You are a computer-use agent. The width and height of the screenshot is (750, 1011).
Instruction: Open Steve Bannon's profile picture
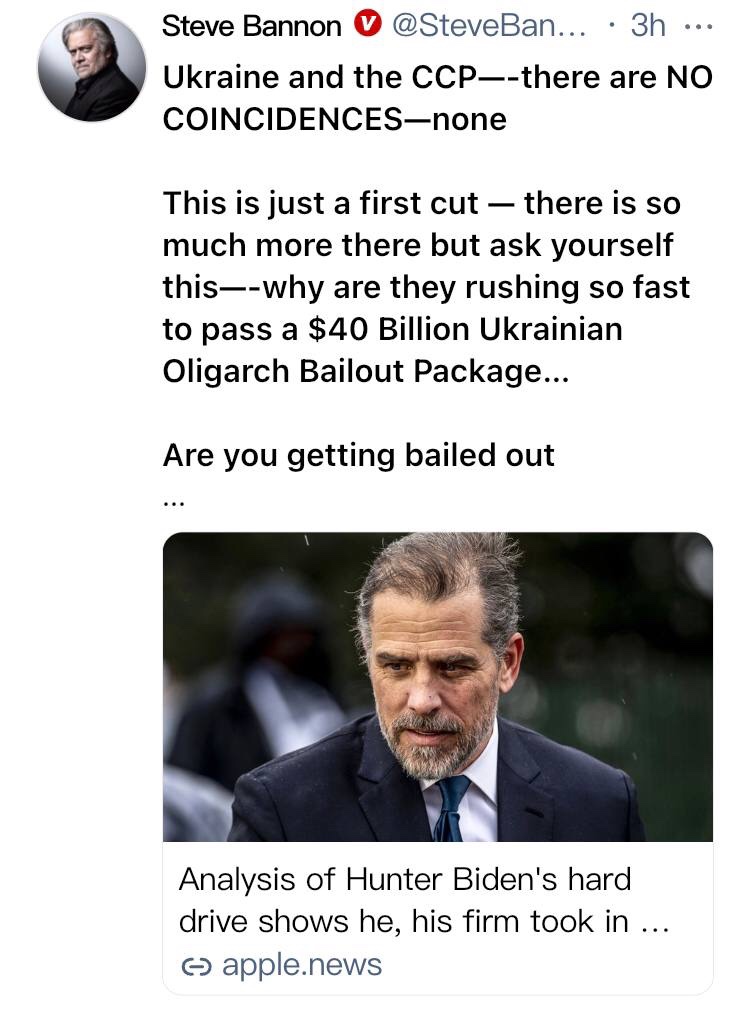[x=90, y=68]
